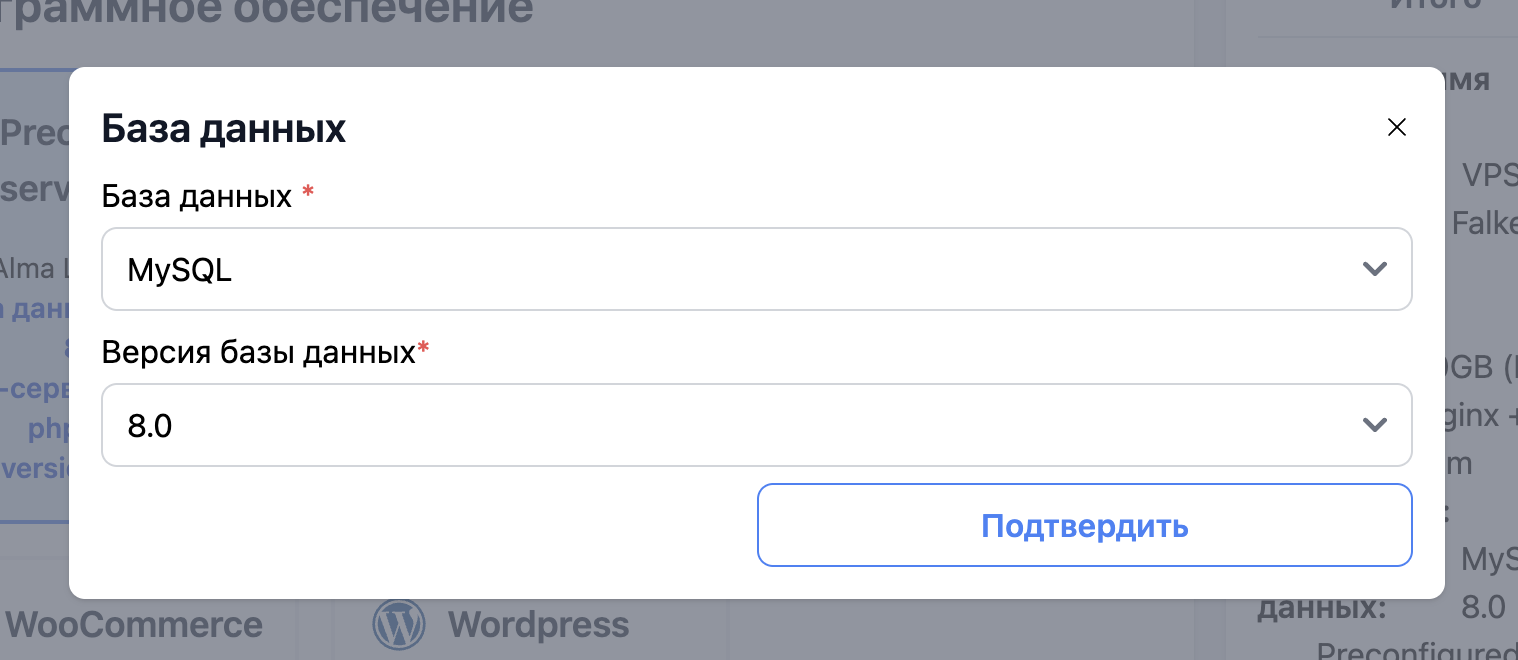Open the MySQL database type dropdown
The height and width of the screenshot is (660, 1518).
(757, 269)
